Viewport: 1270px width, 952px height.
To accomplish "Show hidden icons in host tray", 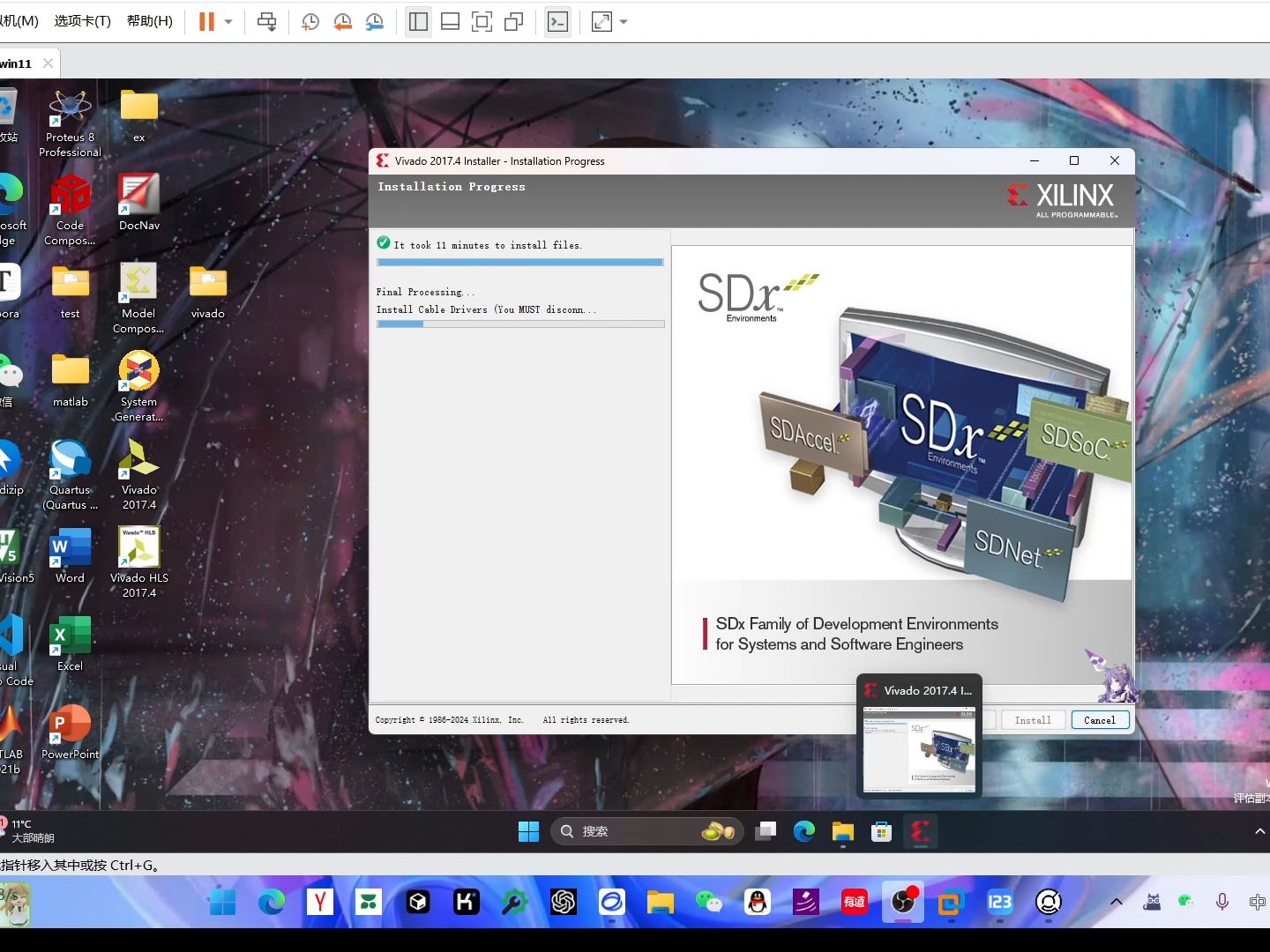I will point(1117,902).
